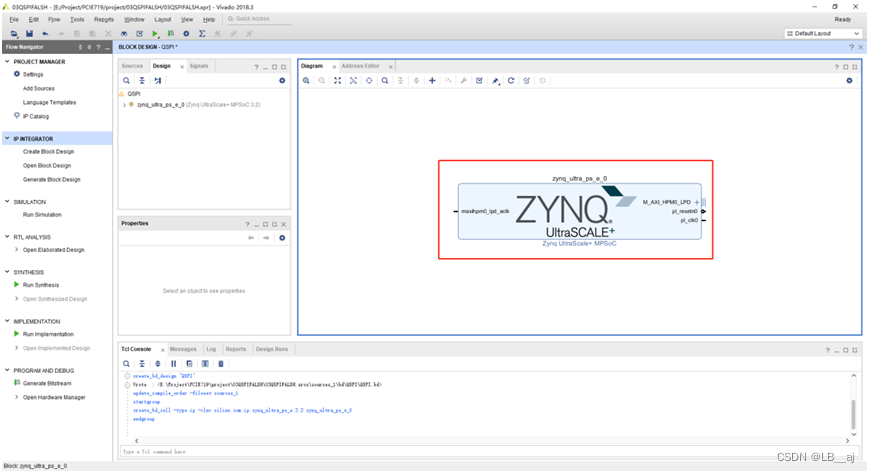
Task: Open Properties panel settings gear
Action: [x=282, y=238]
